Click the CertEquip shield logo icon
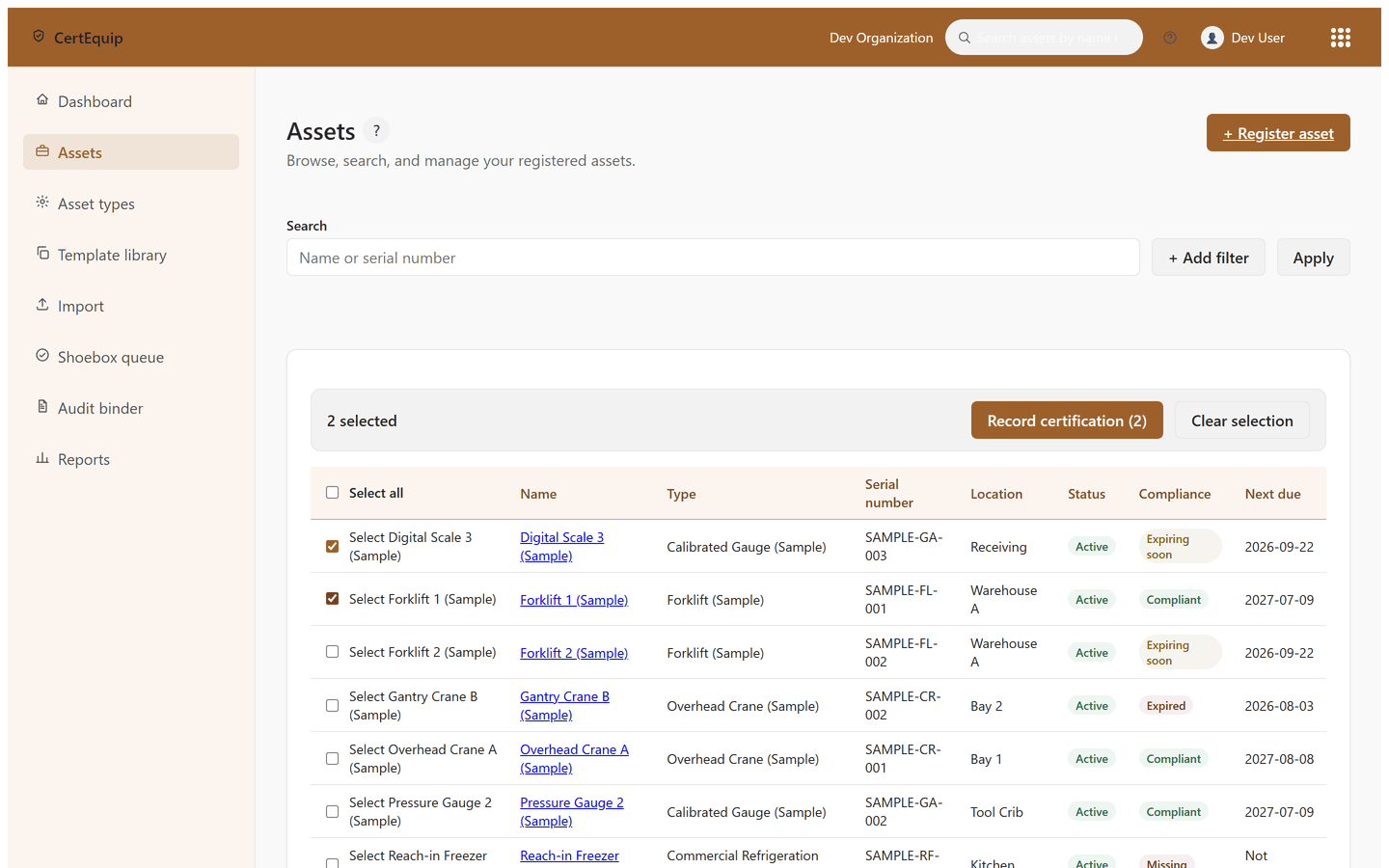1389x868 pixels. (x=39, y=37)
